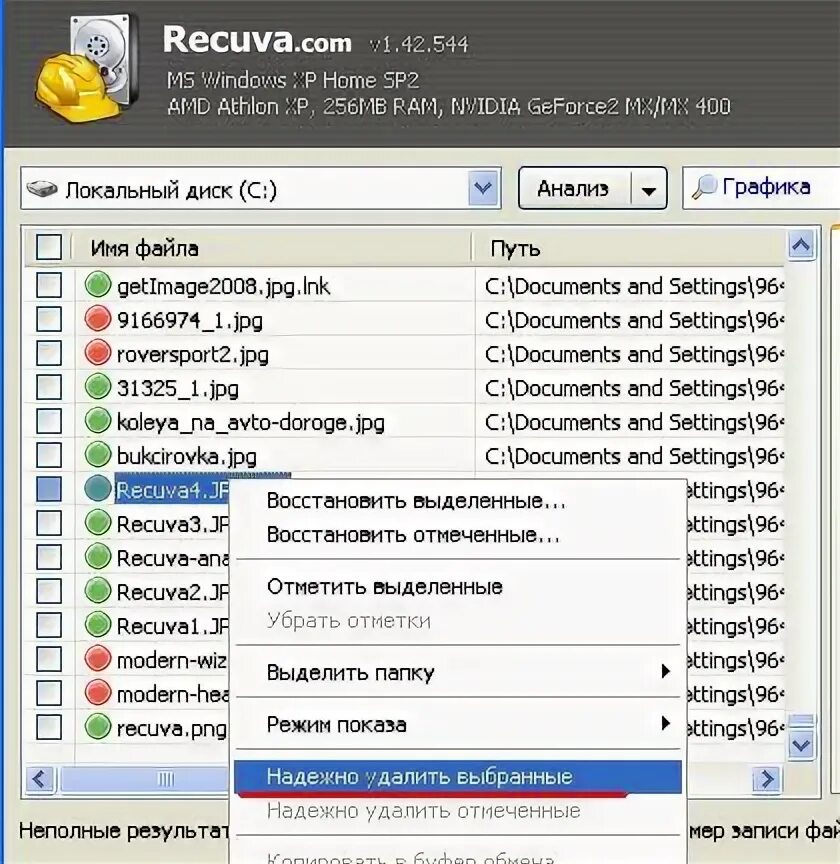This screenshot has width=840, height=864.
Task: Check the box for roversport2.jpg
Action: coord(49,354)
